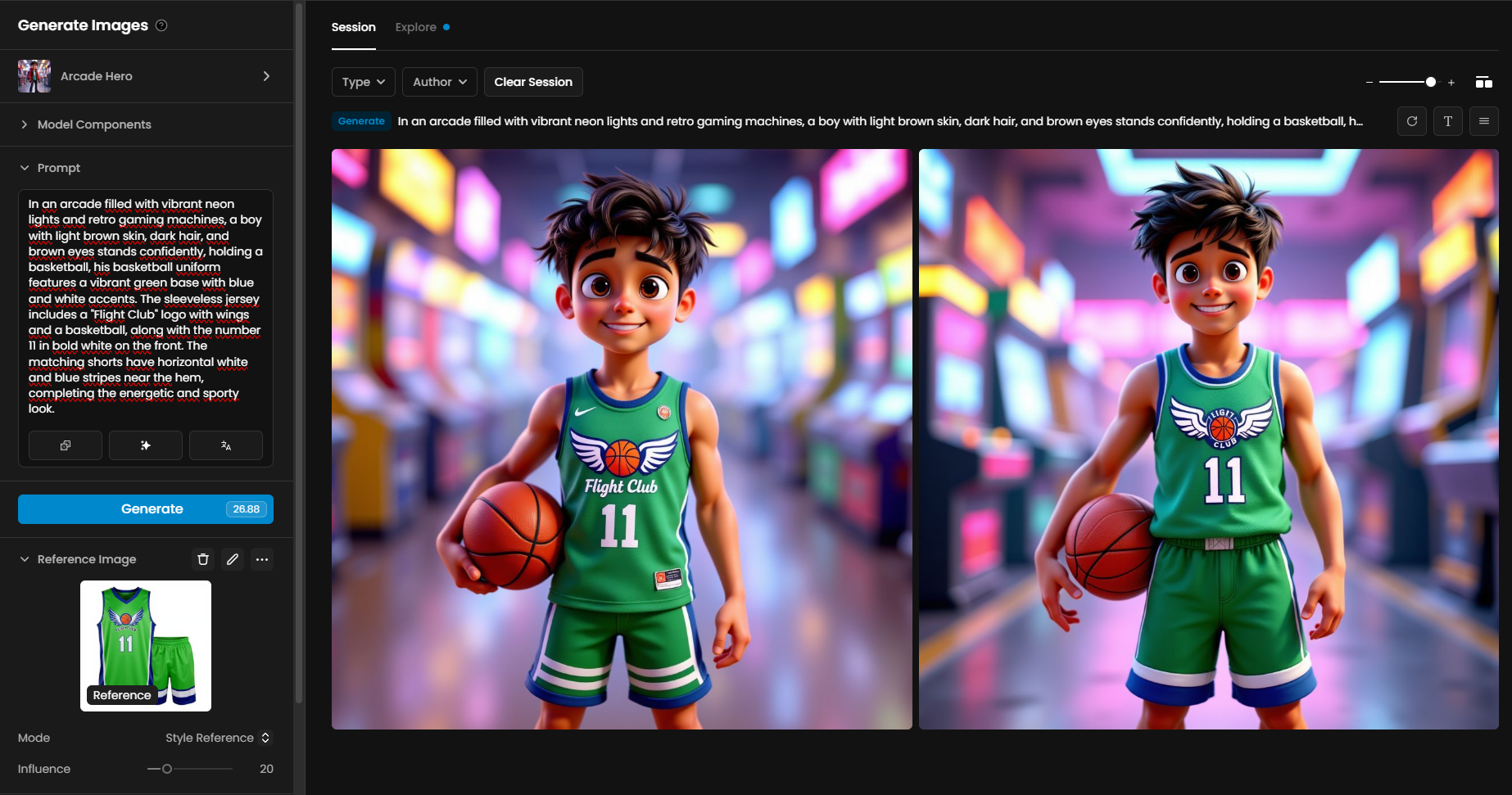Click inside the prompt text box

pos(146,306)
